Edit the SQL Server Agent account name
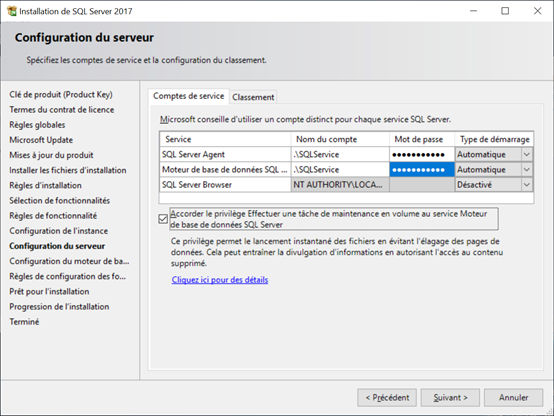 pyautogui.click(x=340, y=154)
